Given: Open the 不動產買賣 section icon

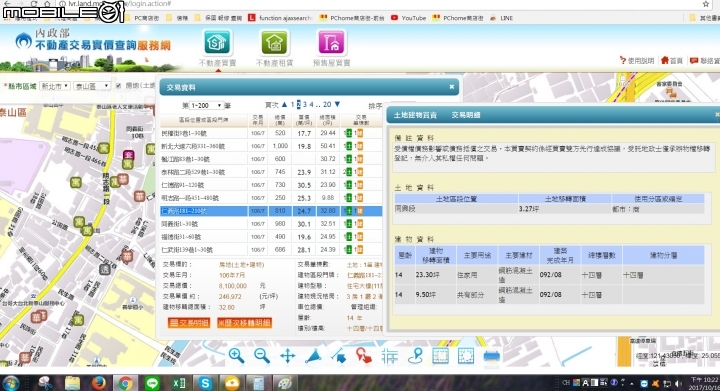Looking at the screenshot, I should coord(217,43).
